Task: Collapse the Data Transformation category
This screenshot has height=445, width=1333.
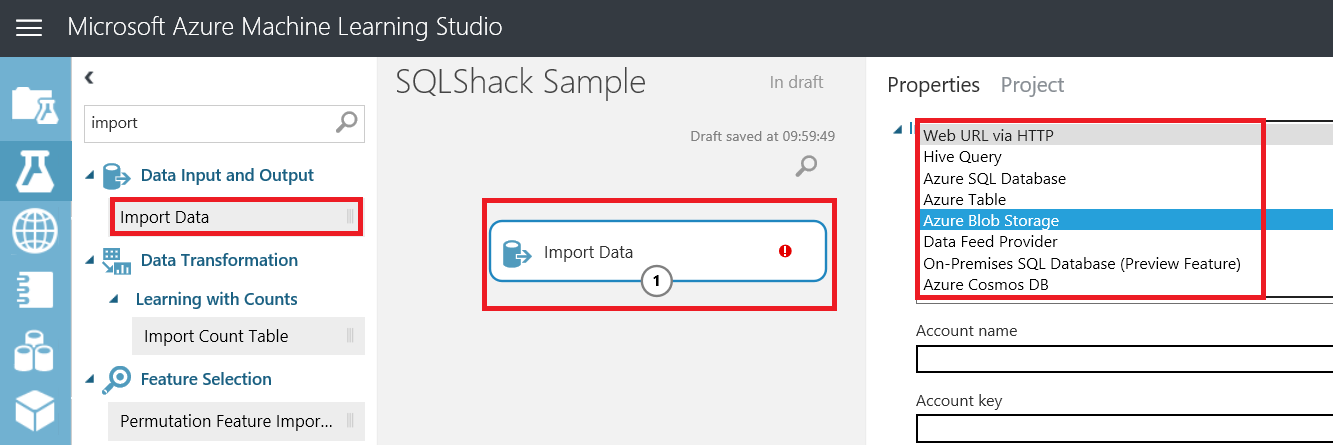Action: point(90,261)
